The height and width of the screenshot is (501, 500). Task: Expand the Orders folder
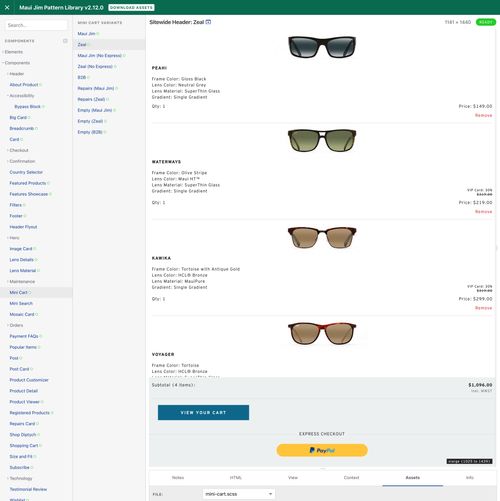point(16,325)
